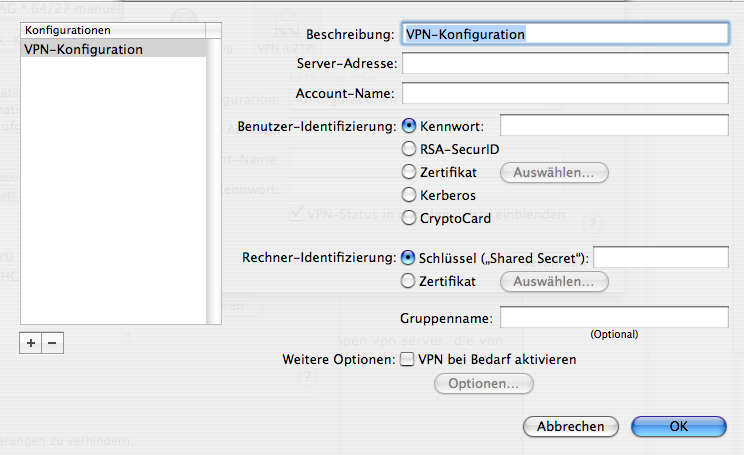
Task: Select Kennwort radio button
Action: [x=409, y=126]
